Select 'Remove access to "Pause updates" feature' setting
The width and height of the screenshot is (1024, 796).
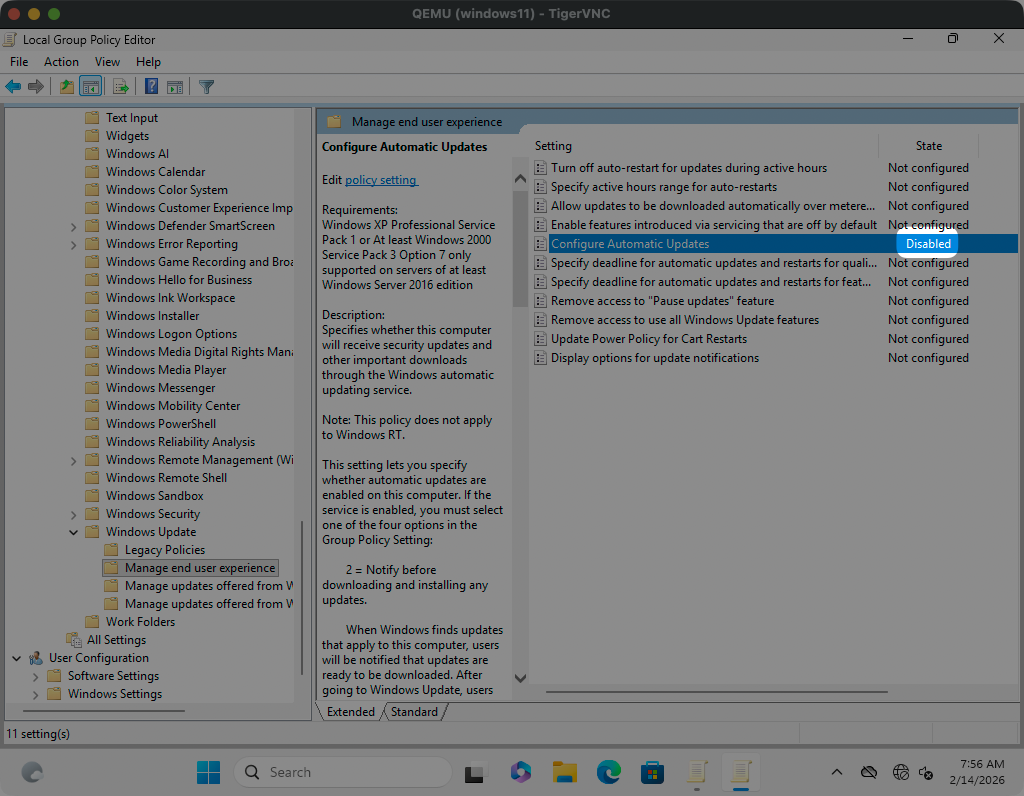coord(662,301)
